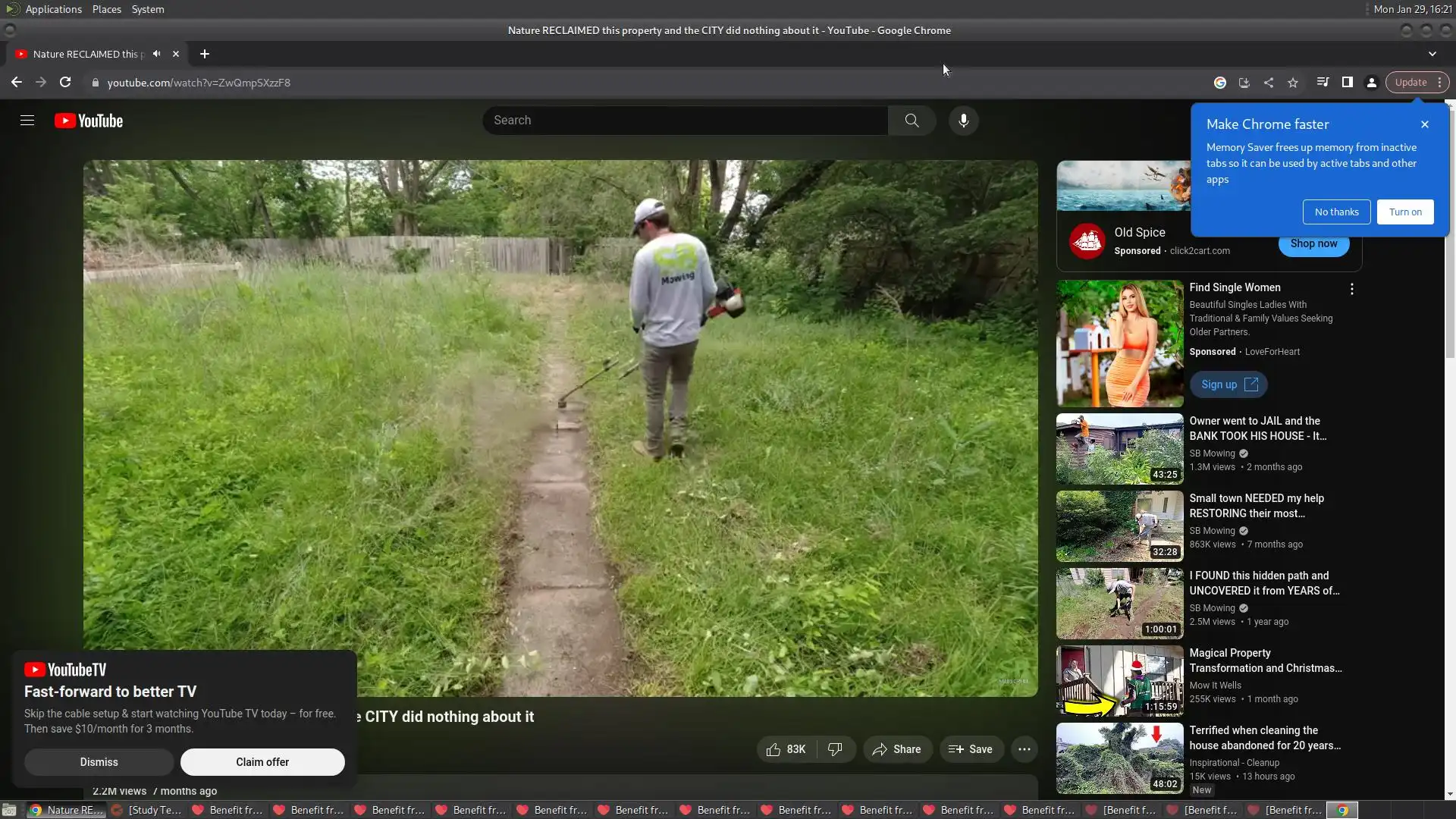Open the Applications menu

pos(53,9)
